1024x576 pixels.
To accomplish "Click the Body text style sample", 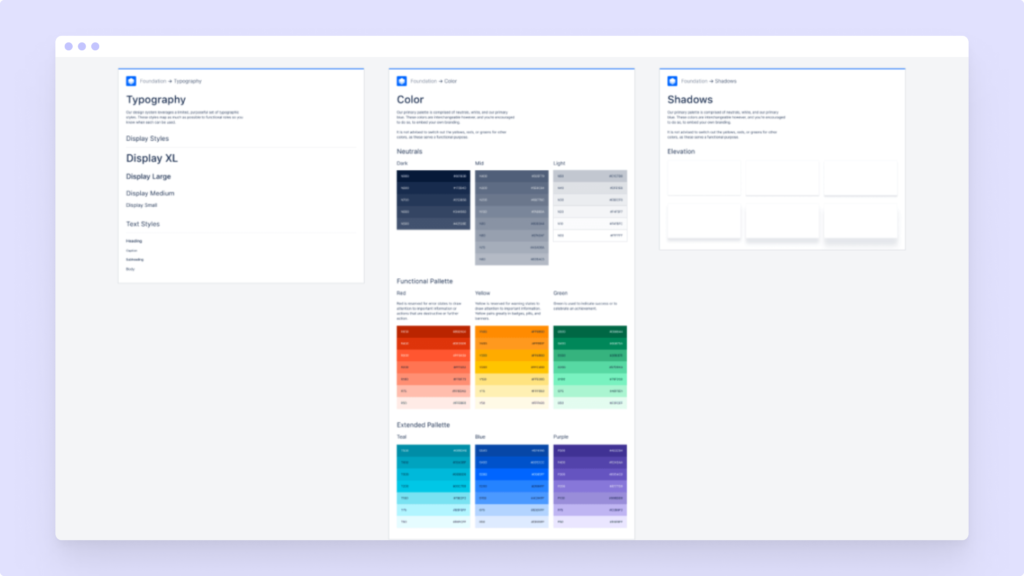I will click(x=130, y=268).
